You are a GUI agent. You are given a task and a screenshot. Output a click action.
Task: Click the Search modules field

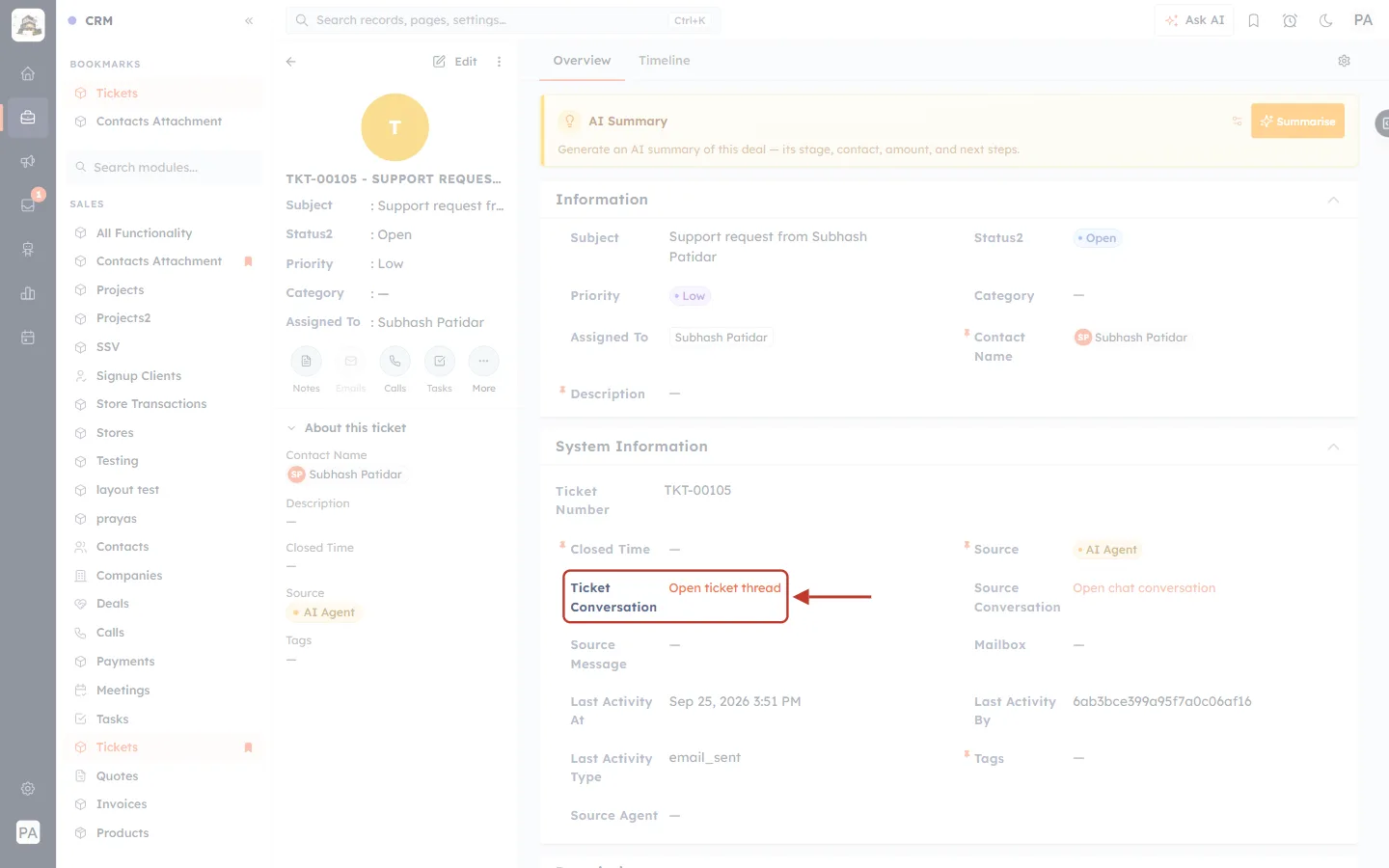[166, 167]
